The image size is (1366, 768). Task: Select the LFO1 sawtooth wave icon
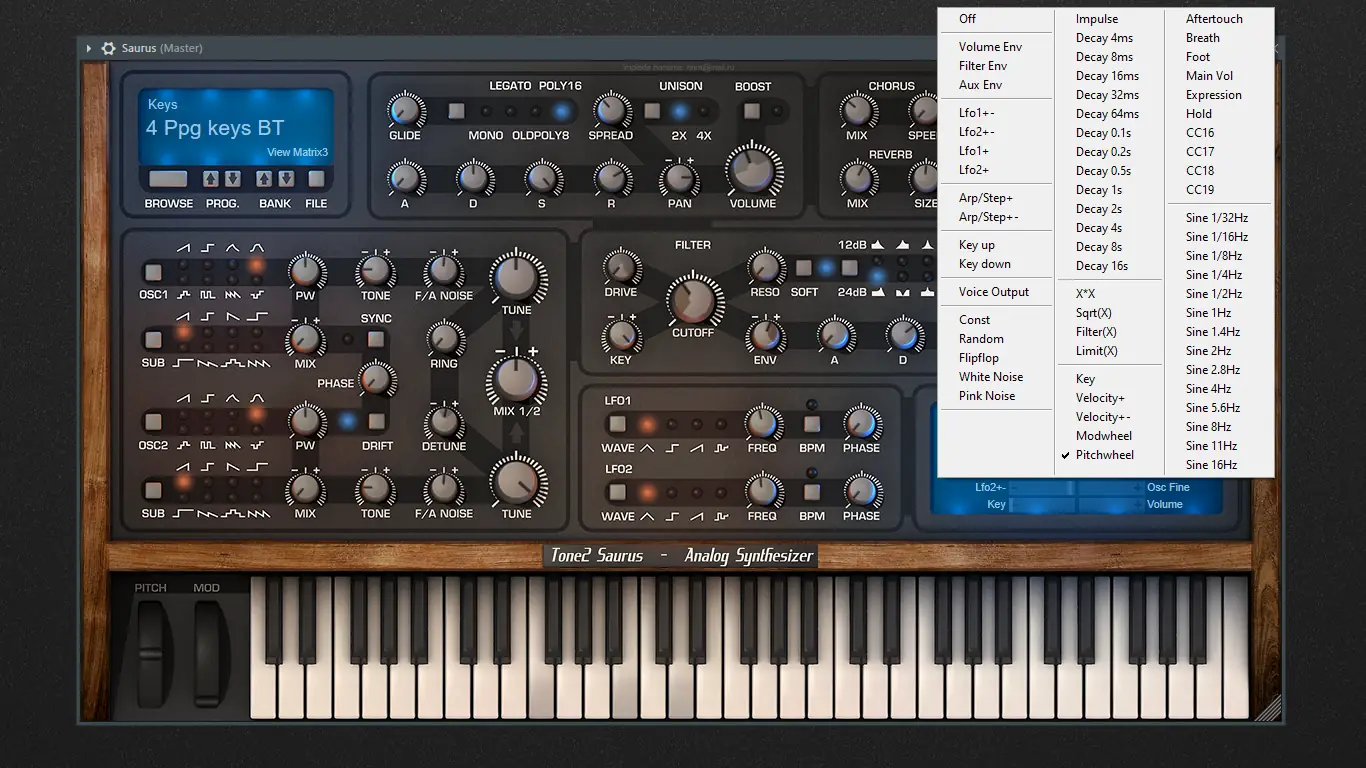tap(698, 448)
